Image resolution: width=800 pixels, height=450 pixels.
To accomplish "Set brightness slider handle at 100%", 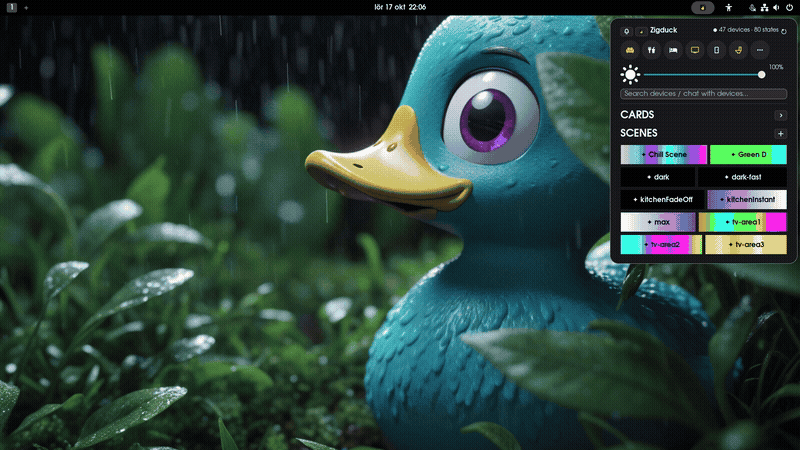I will (761, 74).
